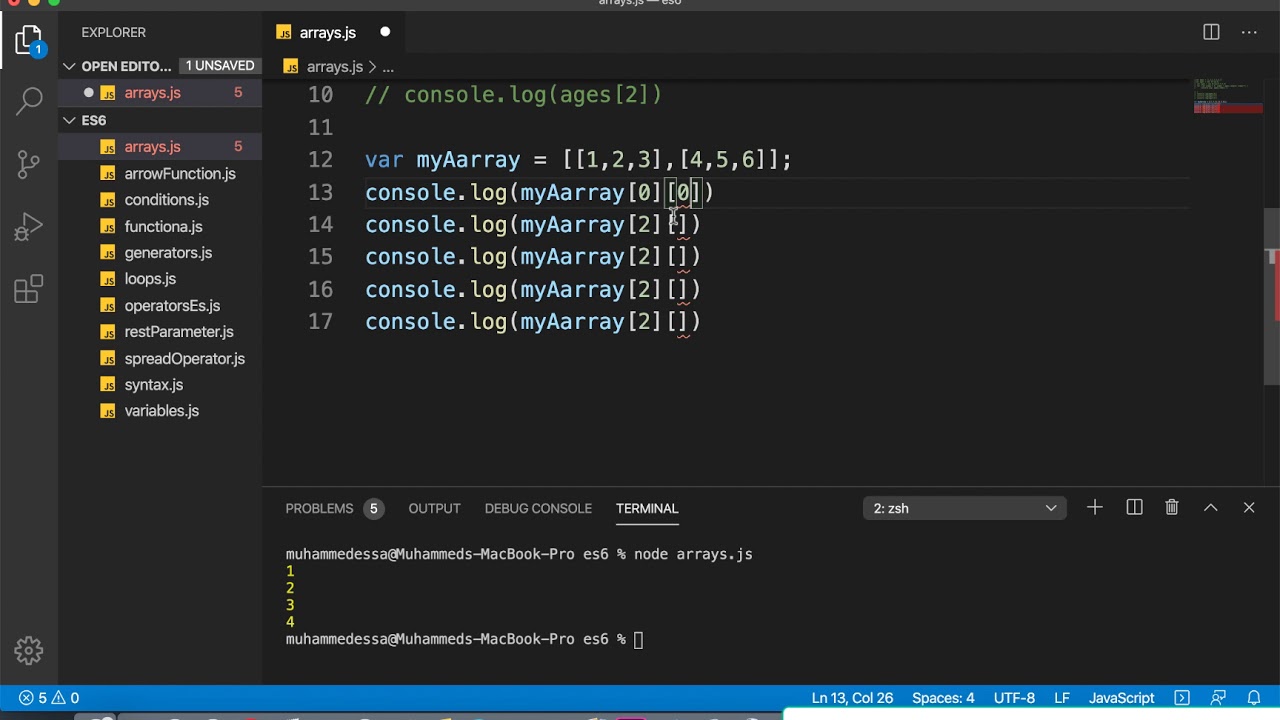This screenshot has height=720, width=1280.
Task: Open functiona.js file
Action: click(163, 227)
